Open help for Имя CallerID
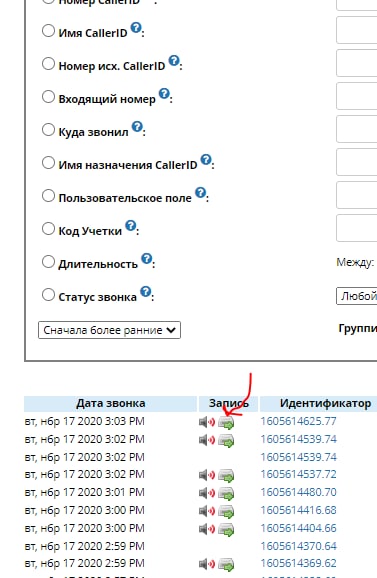The width and height of the screenshot is (377, 578). (136, 27)
